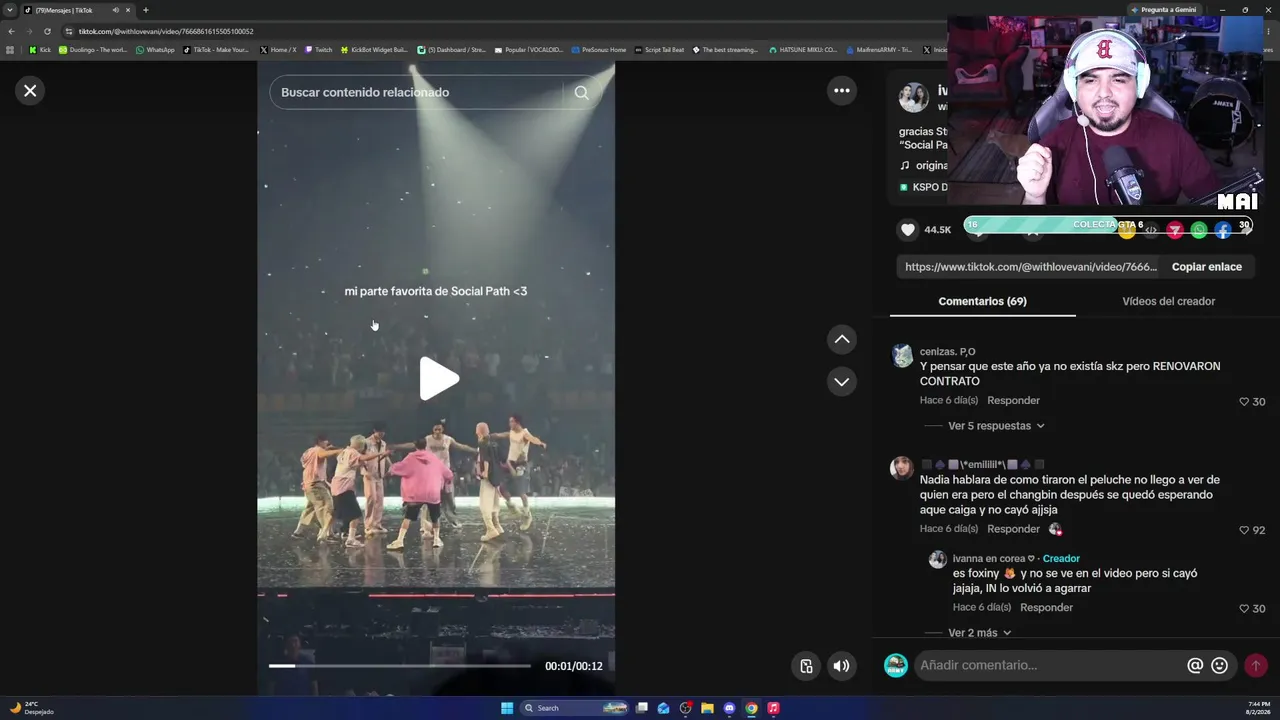Go back in browser history
The width and height of the screenshot is (1280, 720).
pyautogui.click(x=11, y=31)
